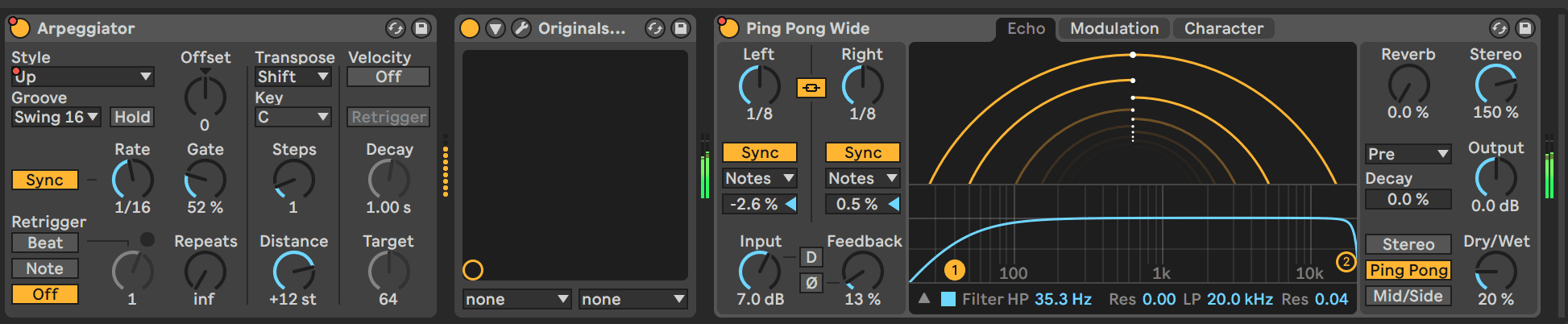This screenshot has height=324, width=1568.
Task: Save Echo preset with disk icon
Action: point(1524,28)
